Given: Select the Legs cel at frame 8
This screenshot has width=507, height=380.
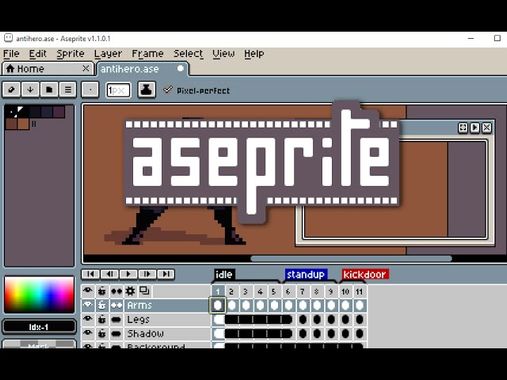Looking at the screenshot, I should coord(317,319).
